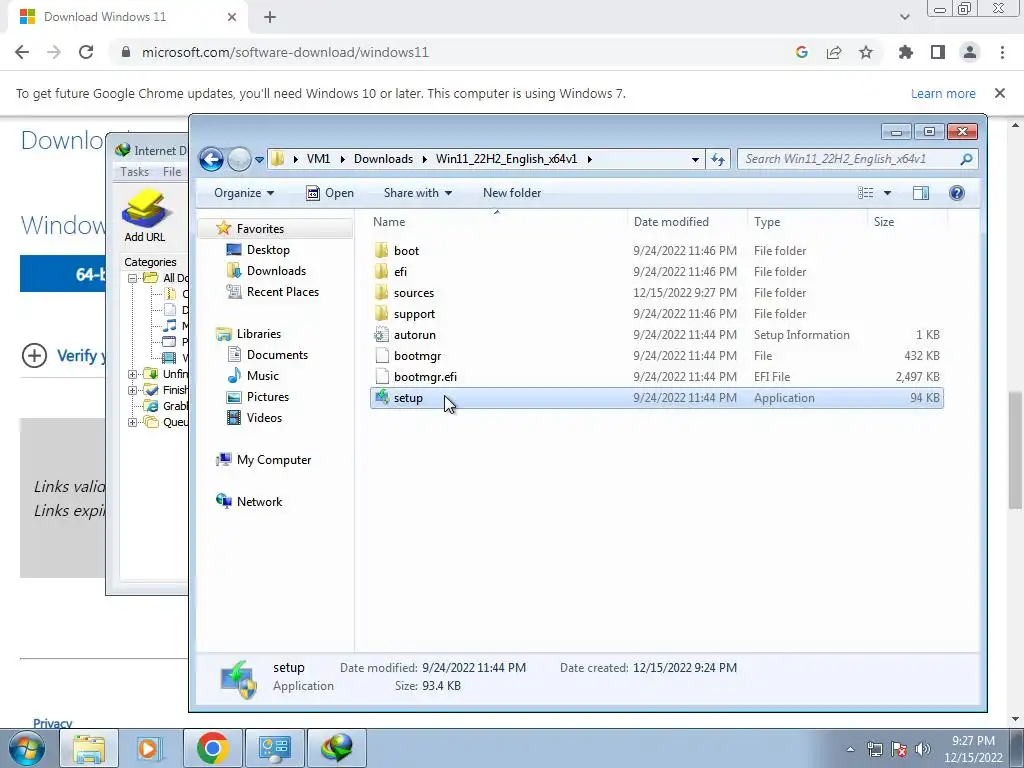Open address bar previous locations dropdown

pyautogui.click(x=696, y=159)
